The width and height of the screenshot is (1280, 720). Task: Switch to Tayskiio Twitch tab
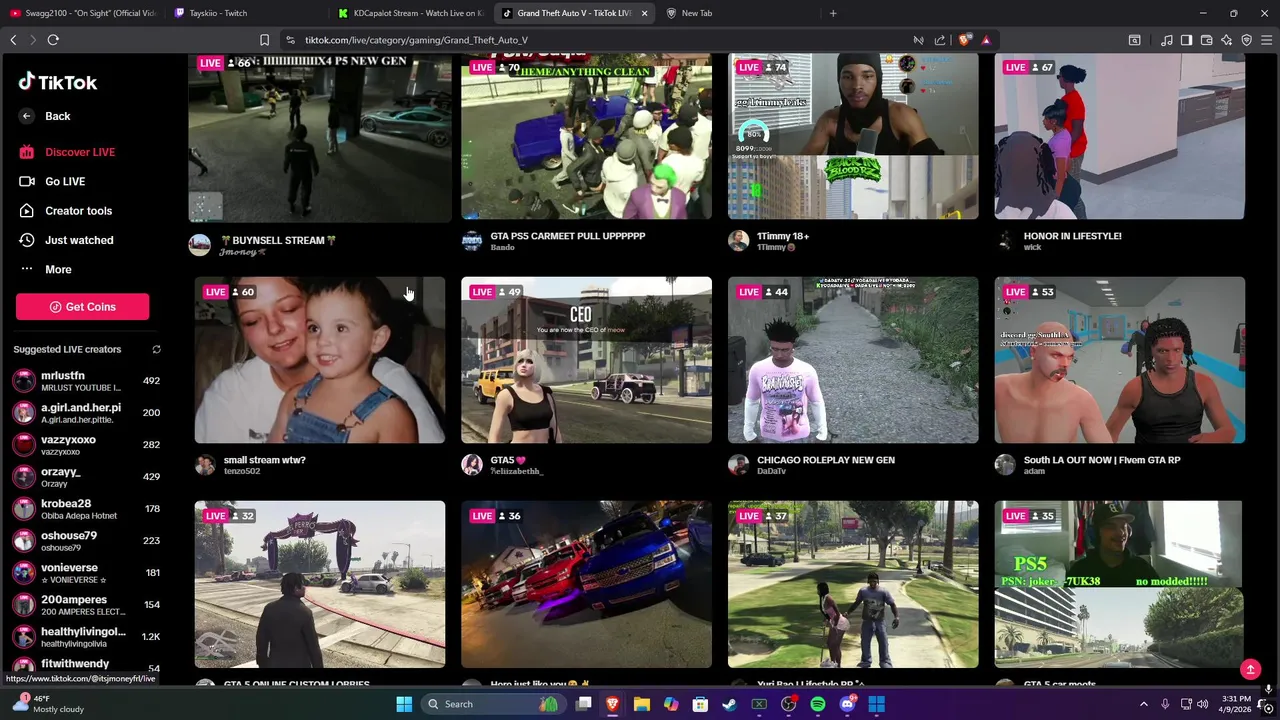(246, 13)
